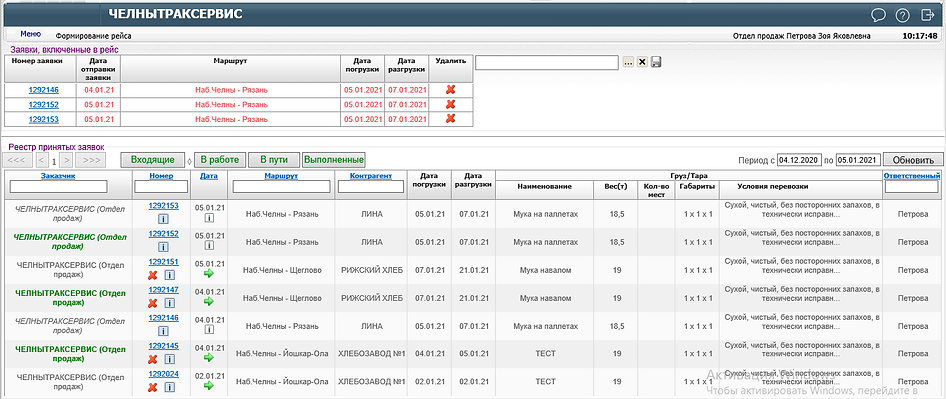
Task: Clear trip field with black X icon
Action: coord(643,62)
